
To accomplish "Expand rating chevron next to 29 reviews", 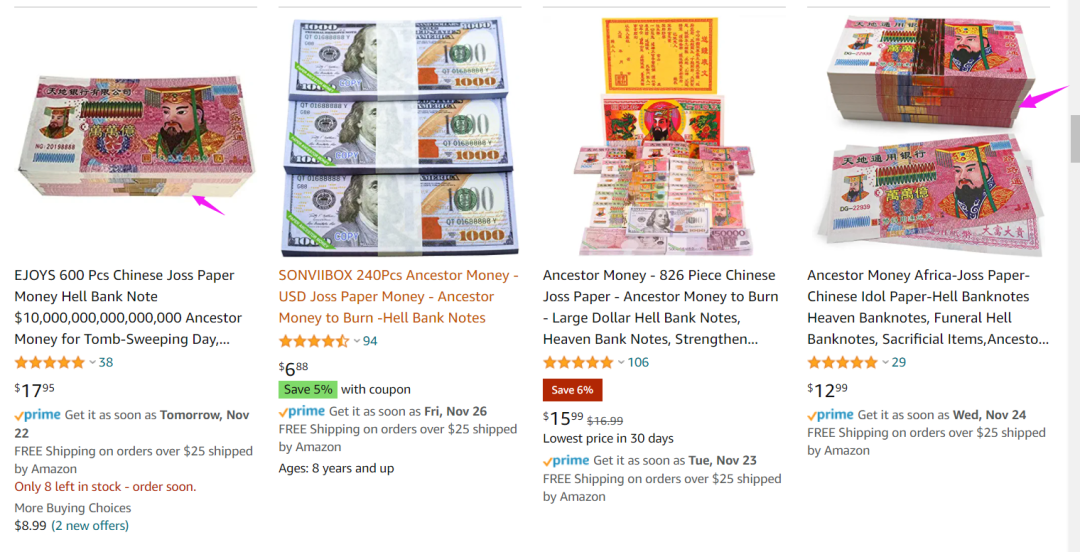I will tap(886, 362).
